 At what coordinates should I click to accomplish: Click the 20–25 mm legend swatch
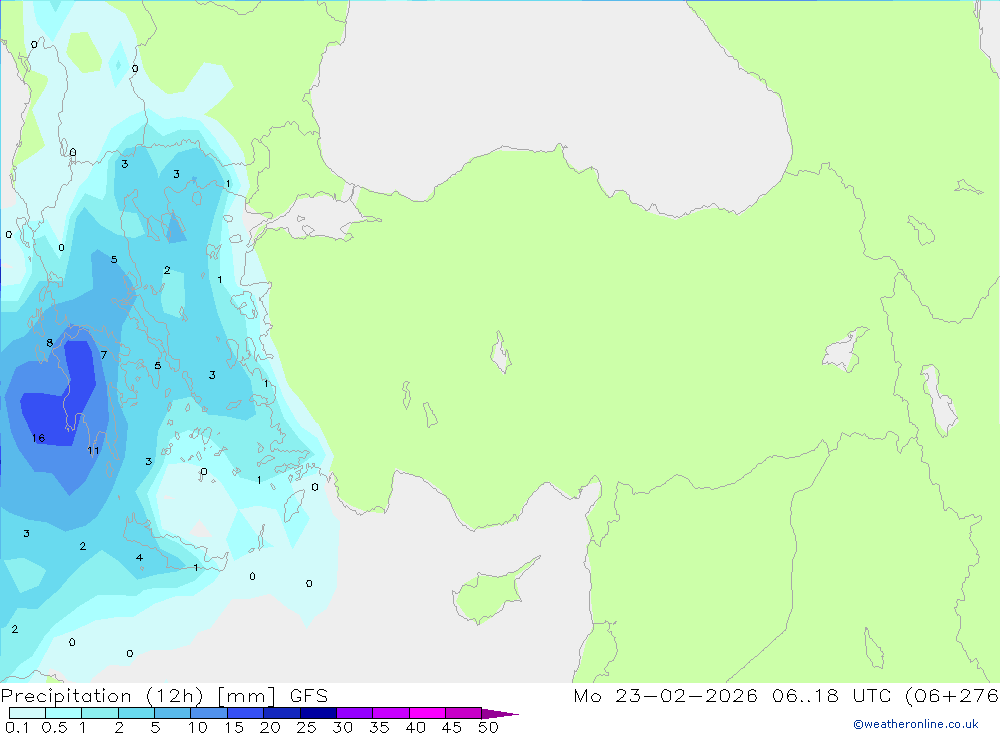pyautogui.click(x=281, y=713)
